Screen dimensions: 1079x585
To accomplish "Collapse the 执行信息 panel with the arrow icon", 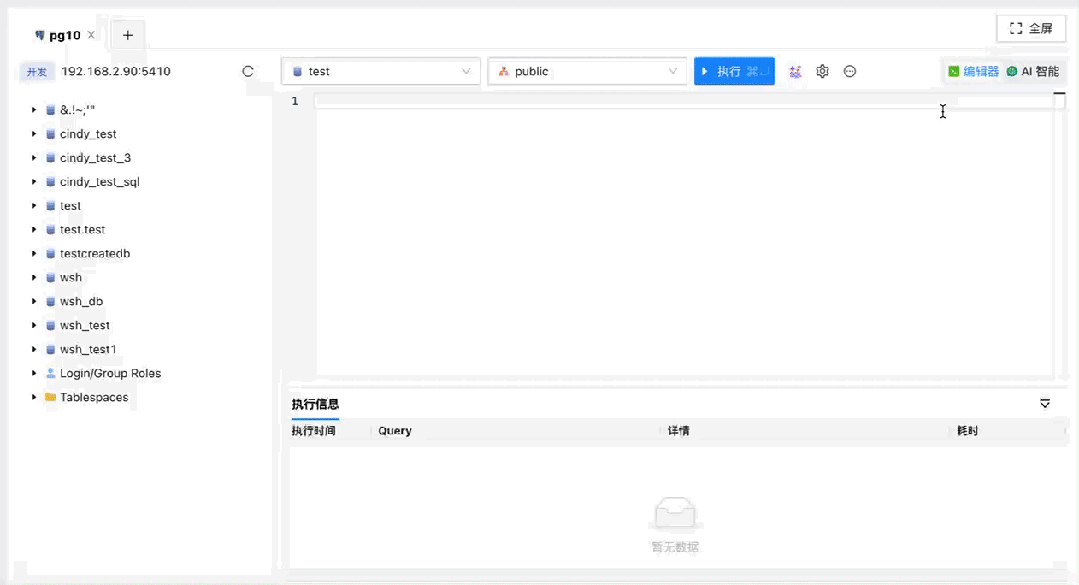I will click(x=1045, y=404).
